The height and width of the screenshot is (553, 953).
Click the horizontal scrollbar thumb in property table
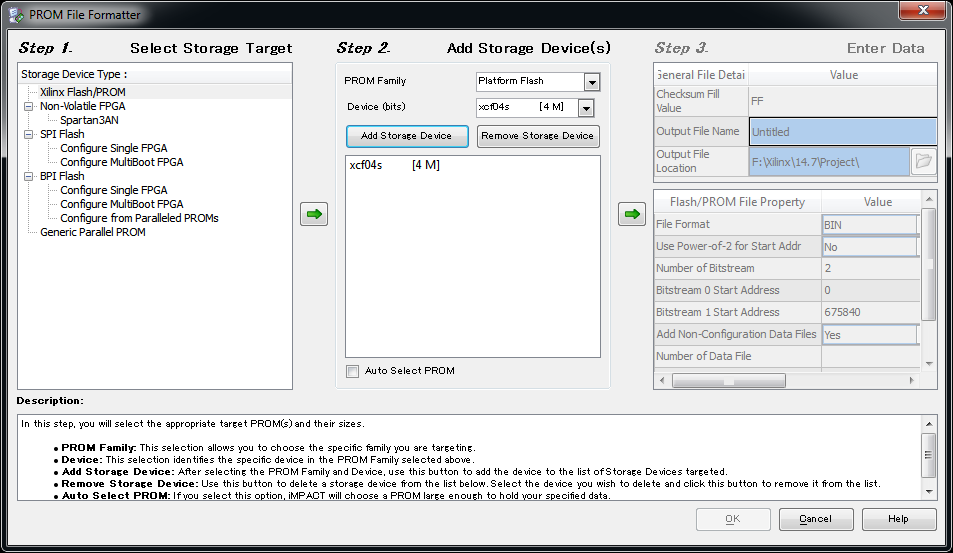click(x=729, y=381)
